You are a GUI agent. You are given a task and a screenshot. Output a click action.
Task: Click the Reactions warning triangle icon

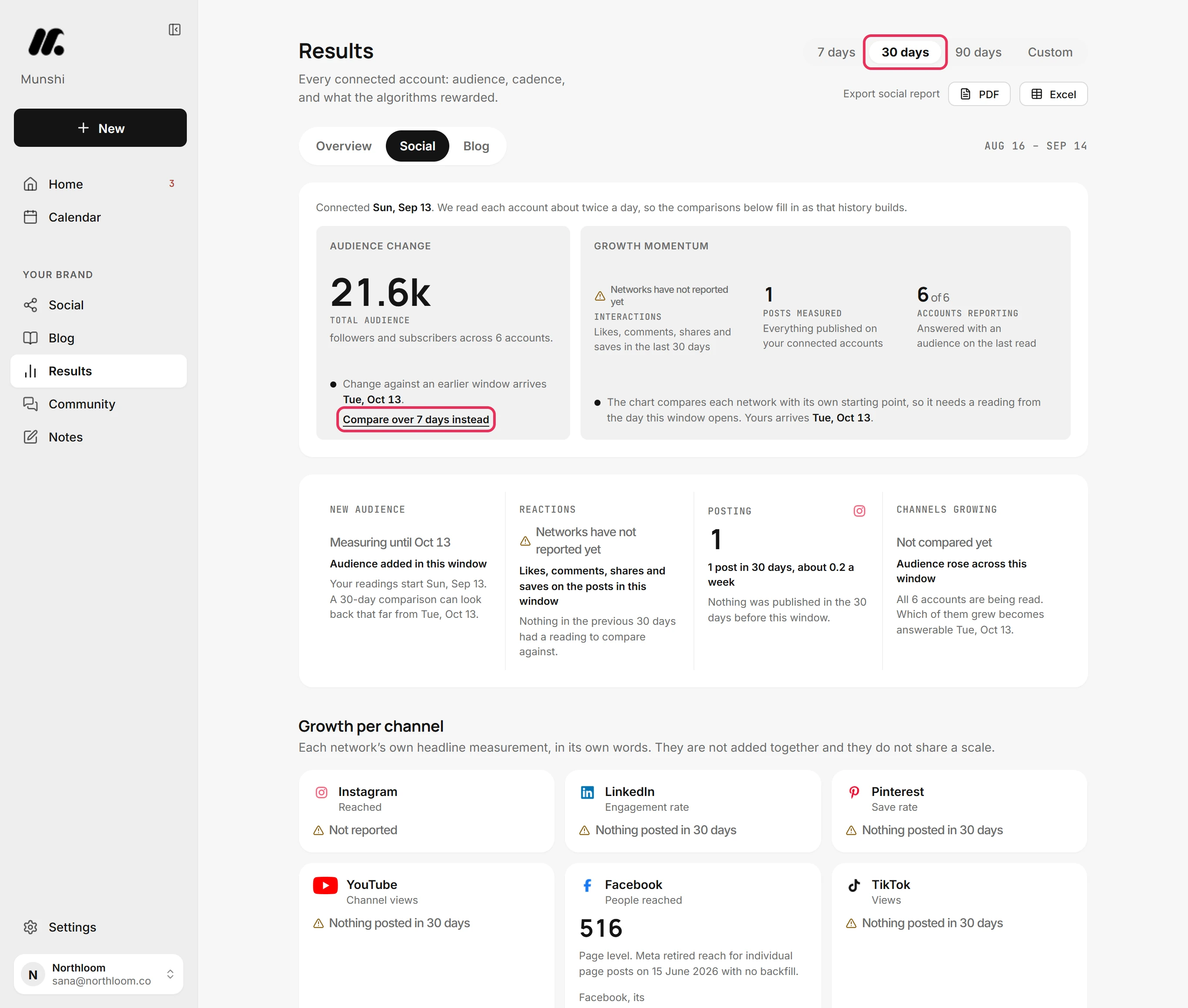525,540
